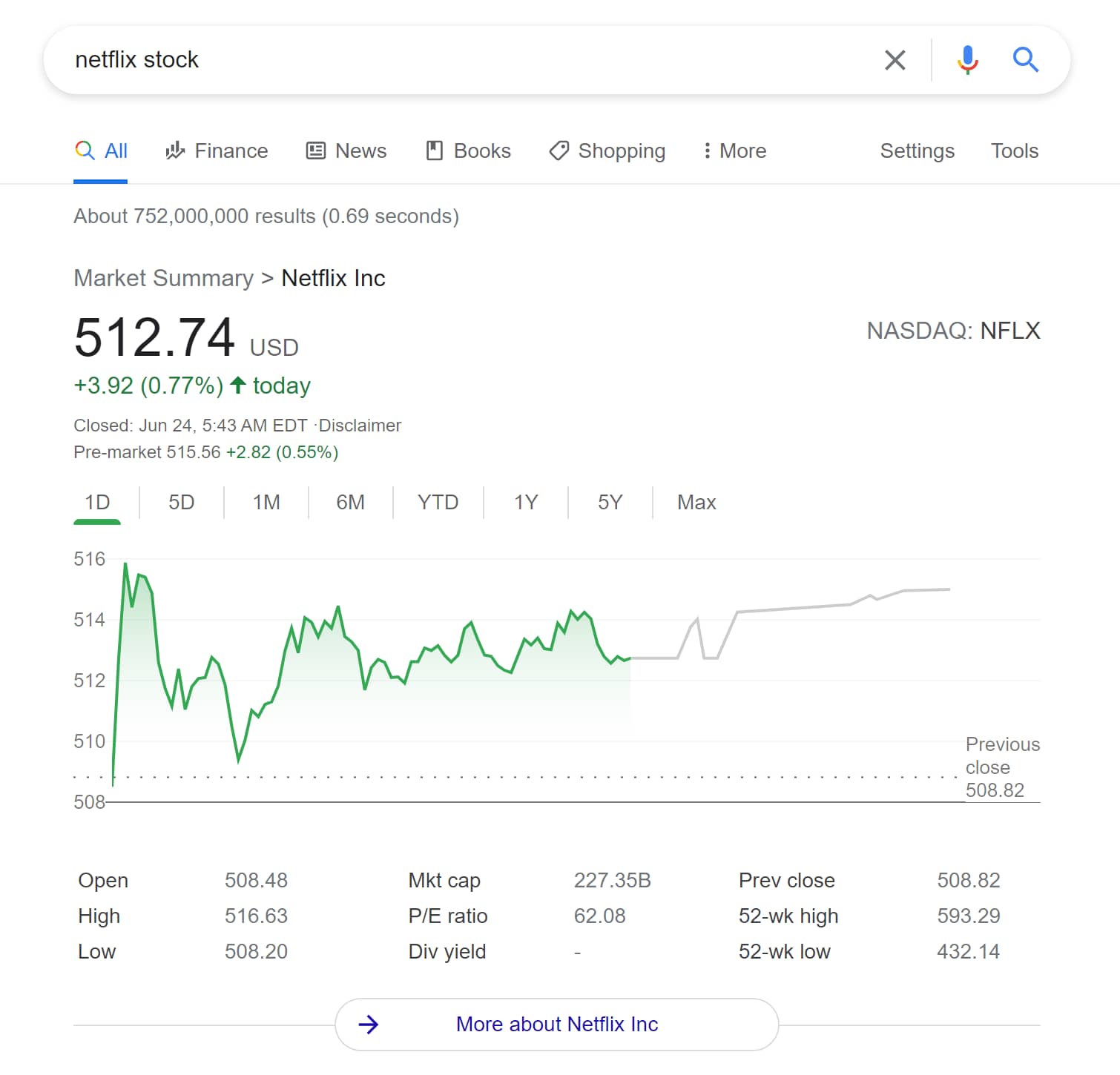1120x1075 pixels.
Task: Show the 6M chart range
Action: click(x=350, y=503)
